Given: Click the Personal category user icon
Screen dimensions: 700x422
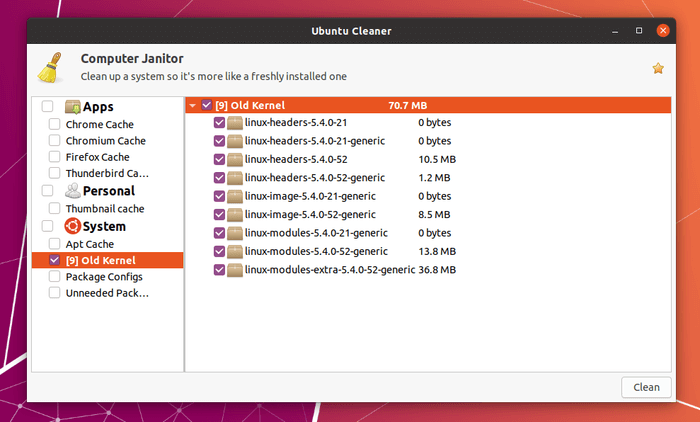Looking at the screenshot, I should [x=73, y=191].
